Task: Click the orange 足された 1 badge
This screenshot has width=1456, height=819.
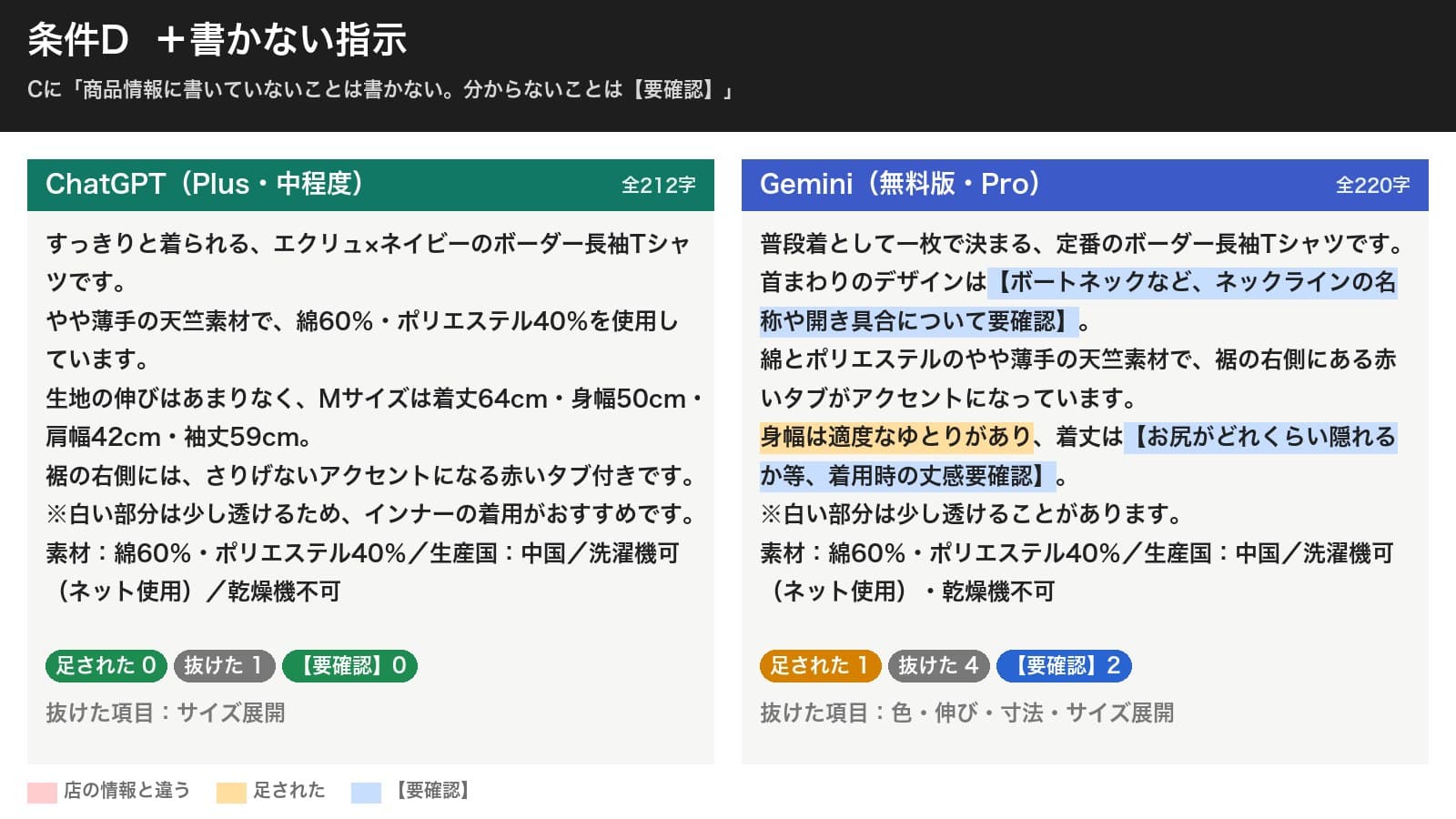Action: tap(820, 666)
